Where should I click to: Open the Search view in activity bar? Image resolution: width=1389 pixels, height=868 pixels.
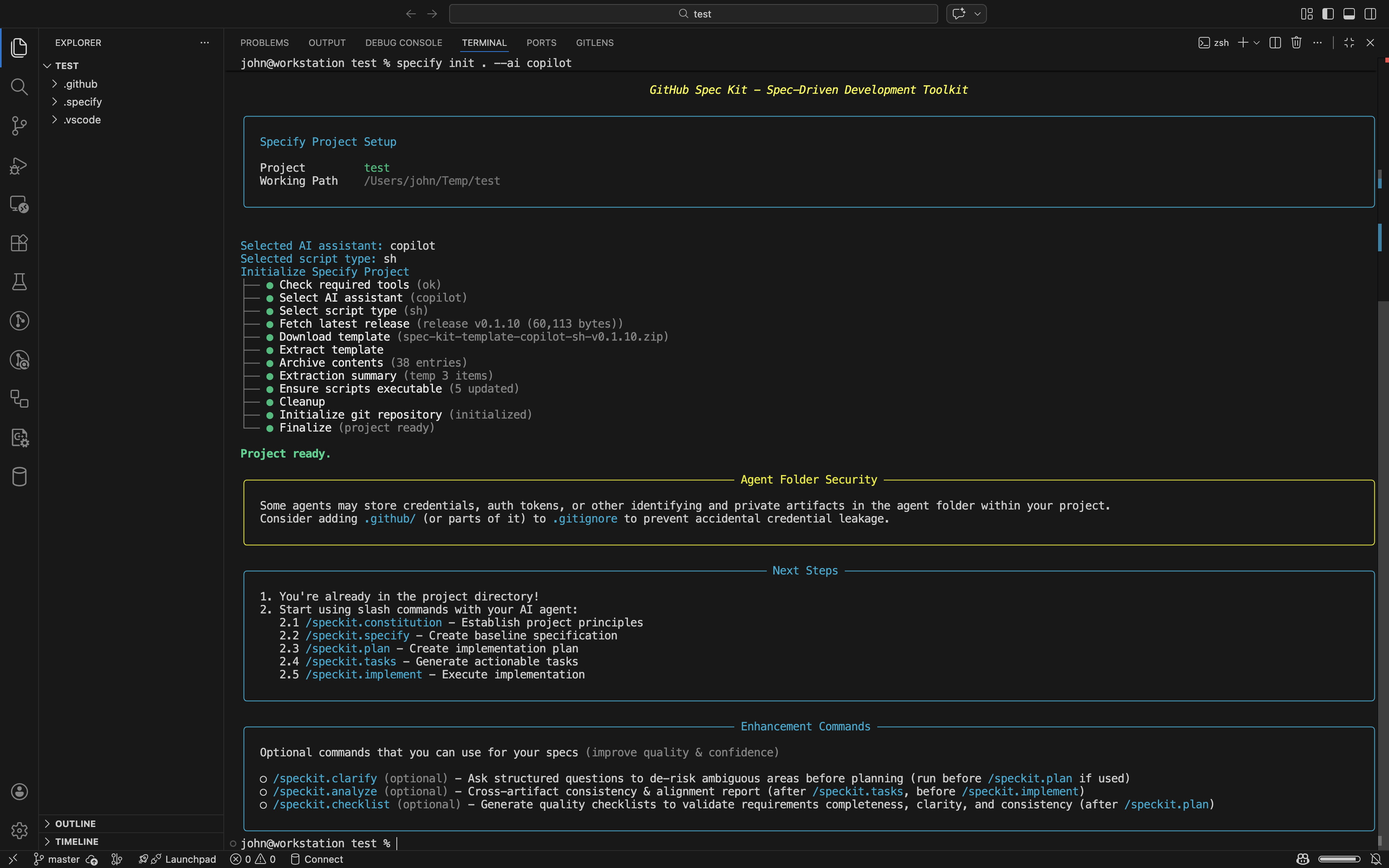pos(19,87)
